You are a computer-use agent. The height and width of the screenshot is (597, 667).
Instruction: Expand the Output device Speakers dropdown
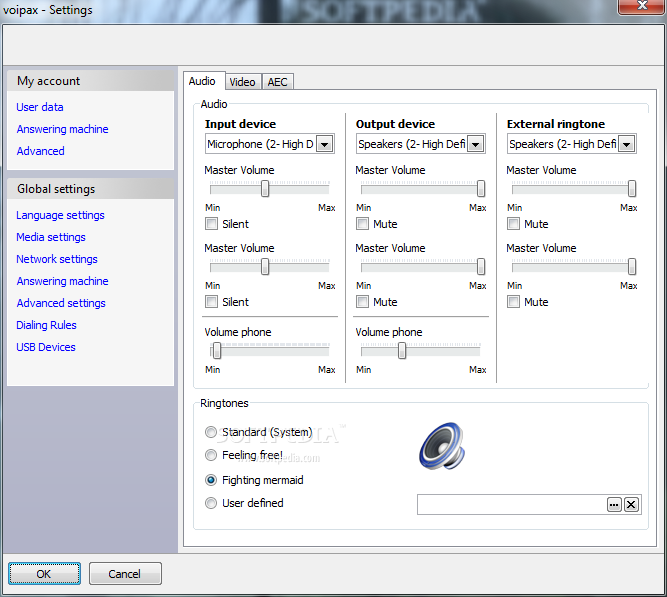(x=476, y=144)
